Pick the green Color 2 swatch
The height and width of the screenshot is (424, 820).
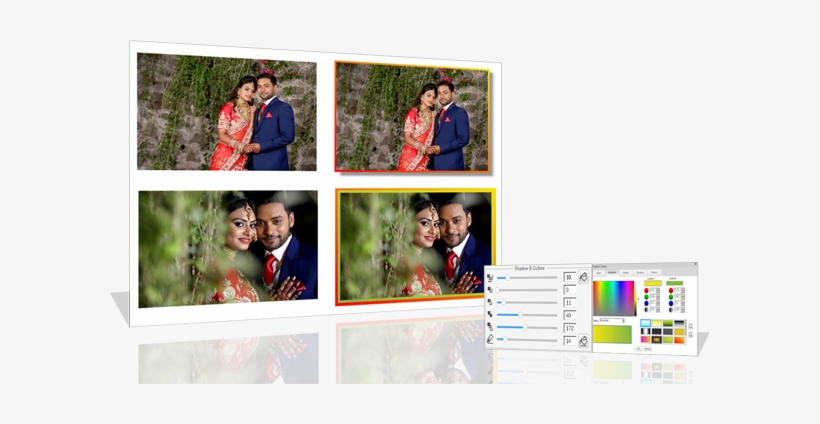pyautogui.click(x=676, y=283)
